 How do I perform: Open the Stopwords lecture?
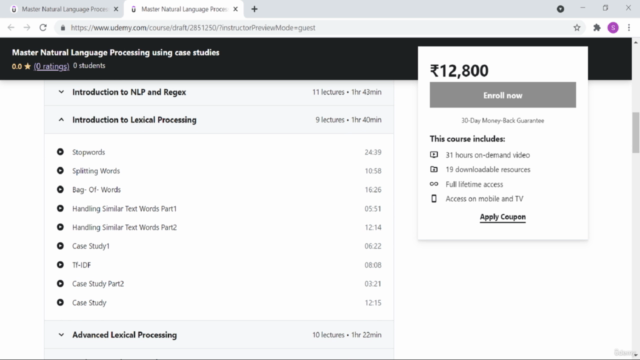(x=89, y=152)
